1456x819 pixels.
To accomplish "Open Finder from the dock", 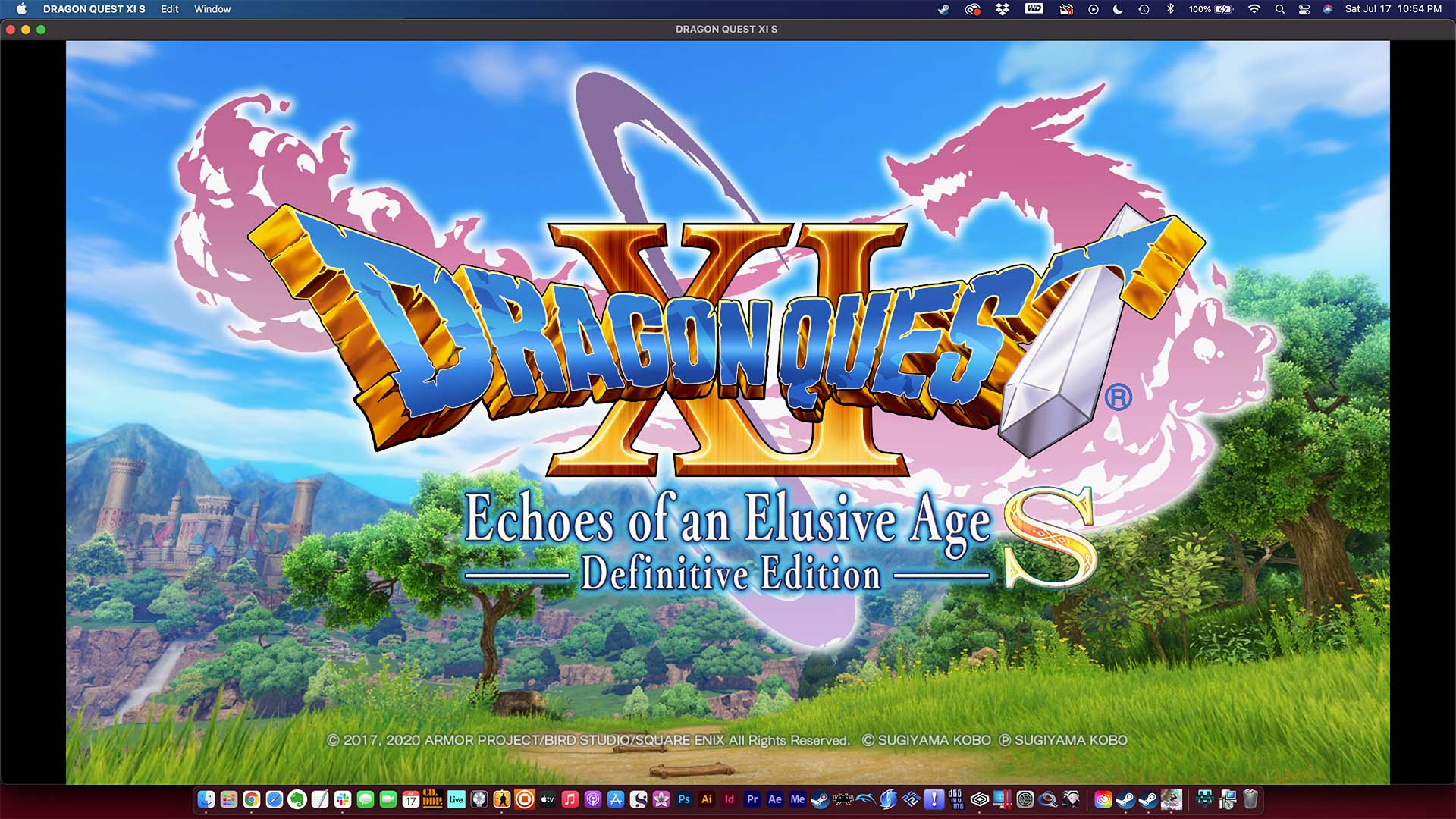I will [206, 799].
